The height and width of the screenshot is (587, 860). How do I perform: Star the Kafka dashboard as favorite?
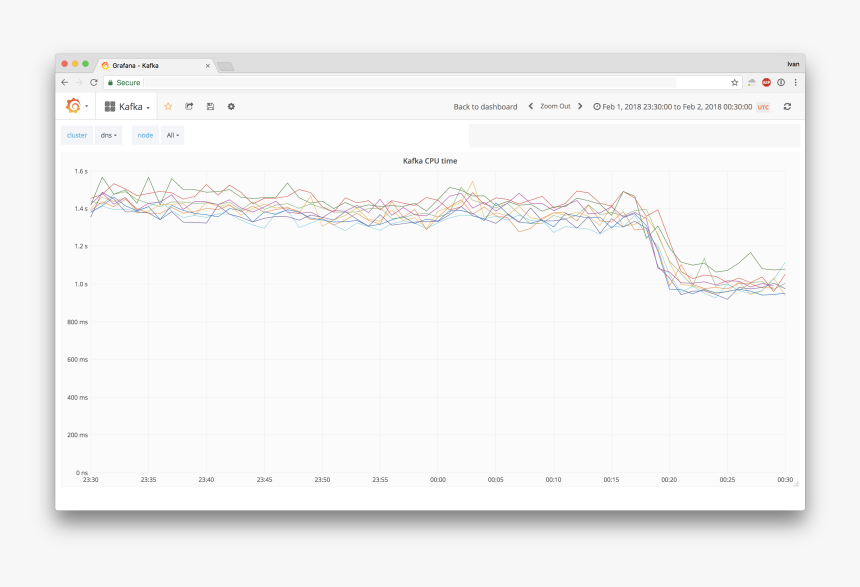pyautogui.click(x=168, y=106)
